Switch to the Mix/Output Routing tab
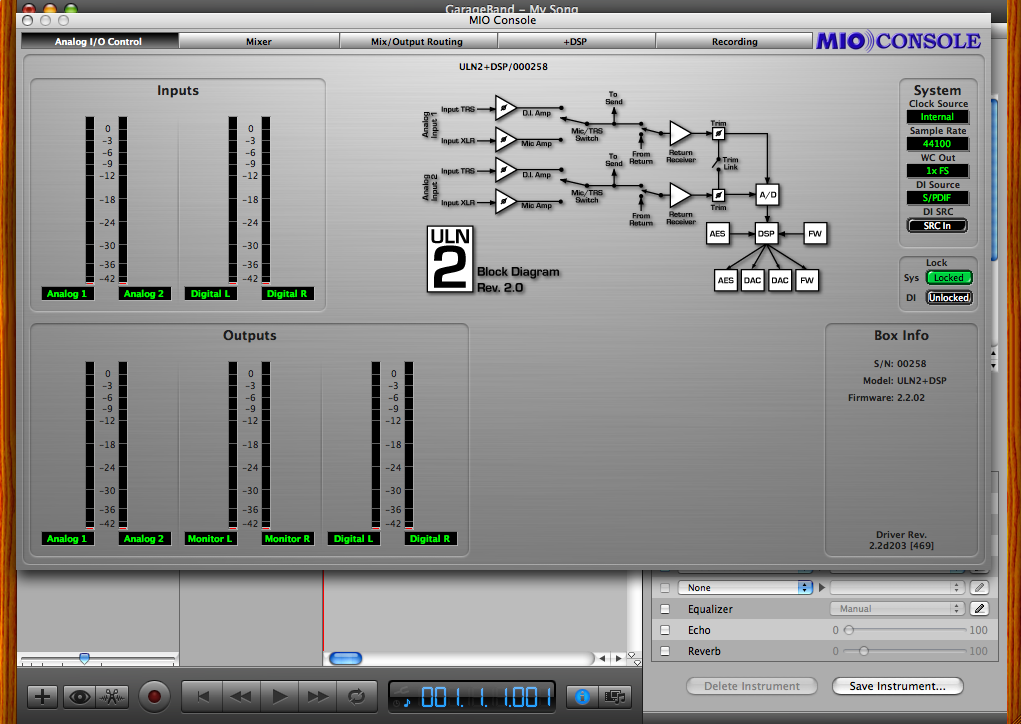 point(417,42)
